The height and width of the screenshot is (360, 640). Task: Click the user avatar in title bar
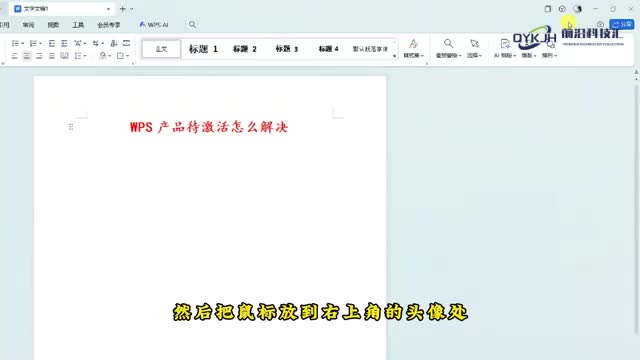coord(577,9)
